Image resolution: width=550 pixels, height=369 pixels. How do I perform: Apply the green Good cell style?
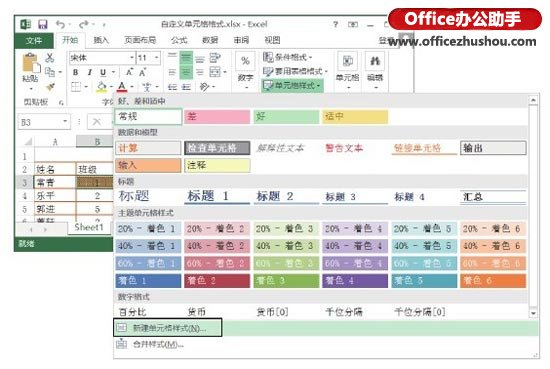(x=286, y=117)
